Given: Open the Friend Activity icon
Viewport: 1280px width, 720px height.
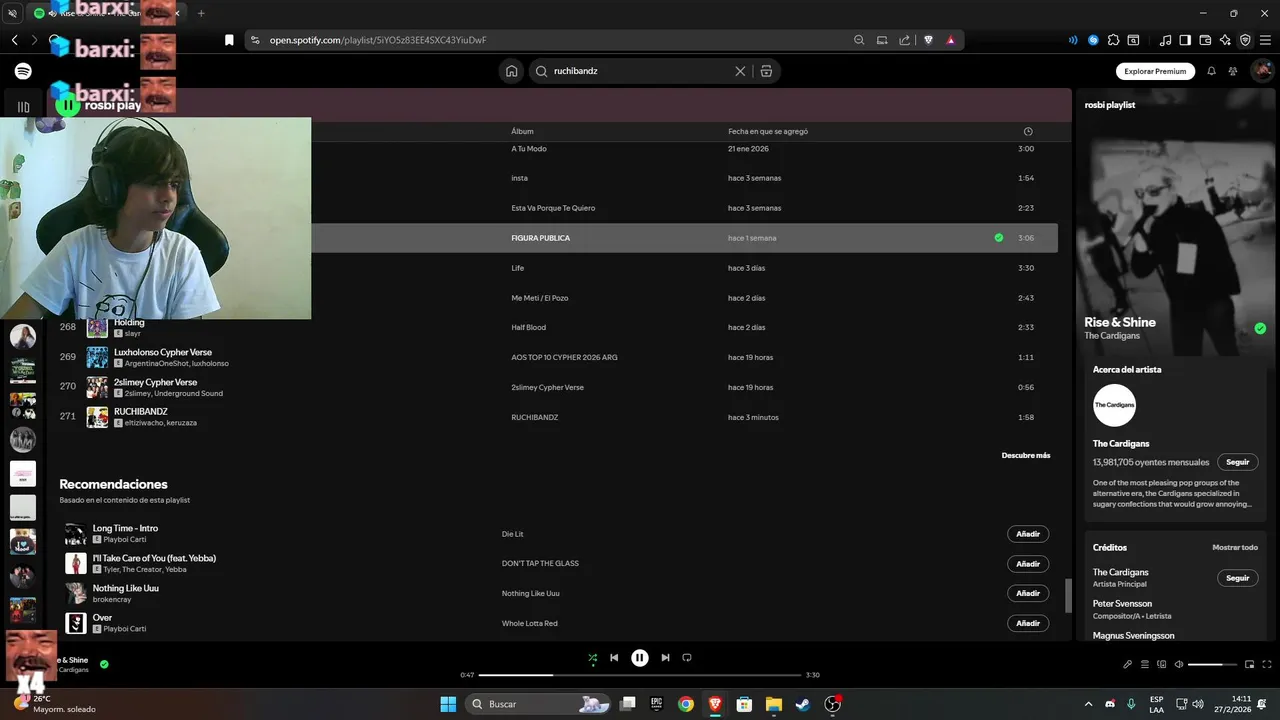Looking at the screenshot, I should tap(1233, 71).
